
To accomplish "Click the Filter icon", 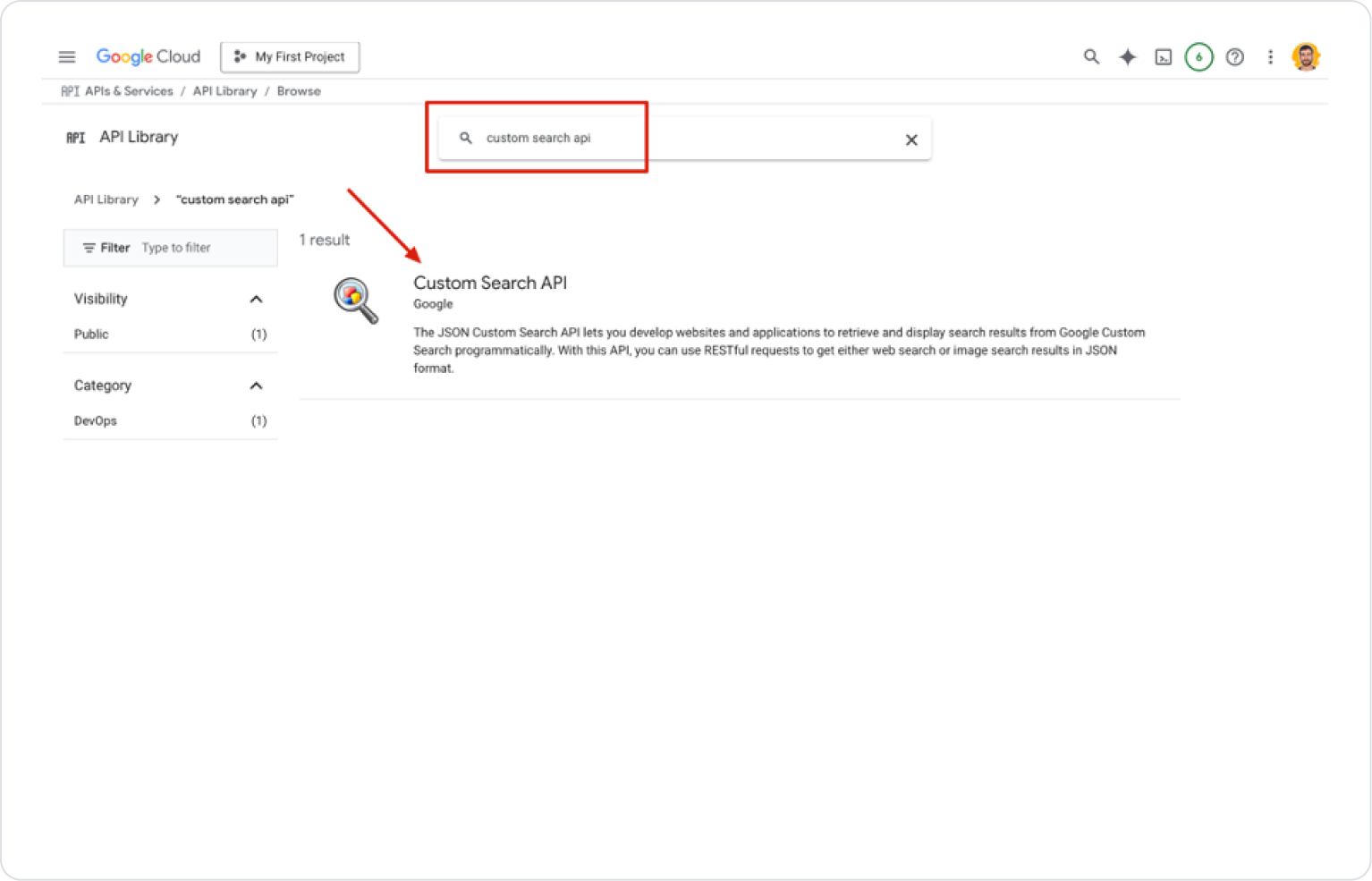I will tap(89, 248).
